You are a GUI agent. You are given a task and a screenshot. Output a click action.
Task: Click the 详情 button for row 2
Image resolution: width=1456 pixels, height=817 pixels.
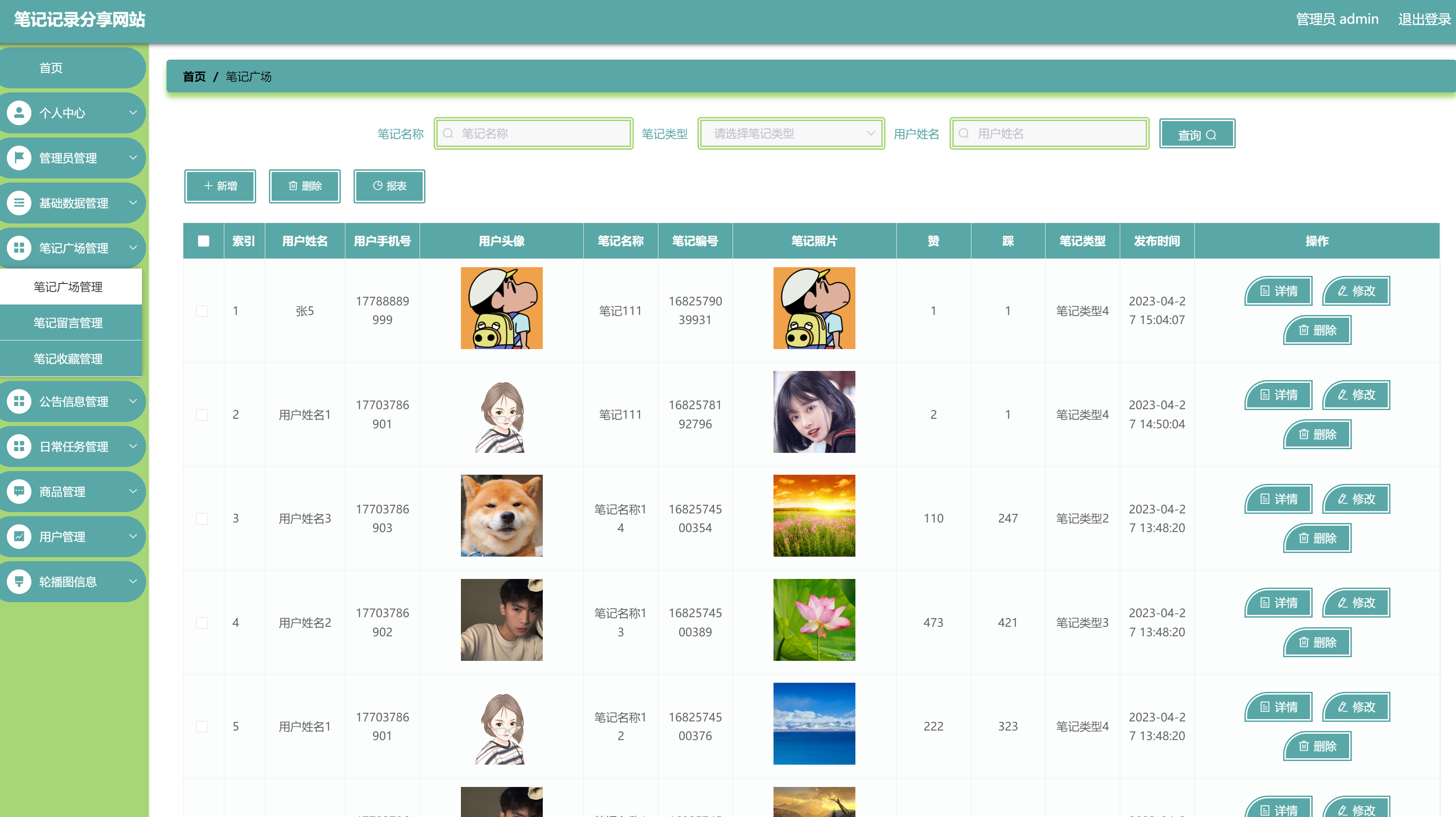[x=1279, y=395]
